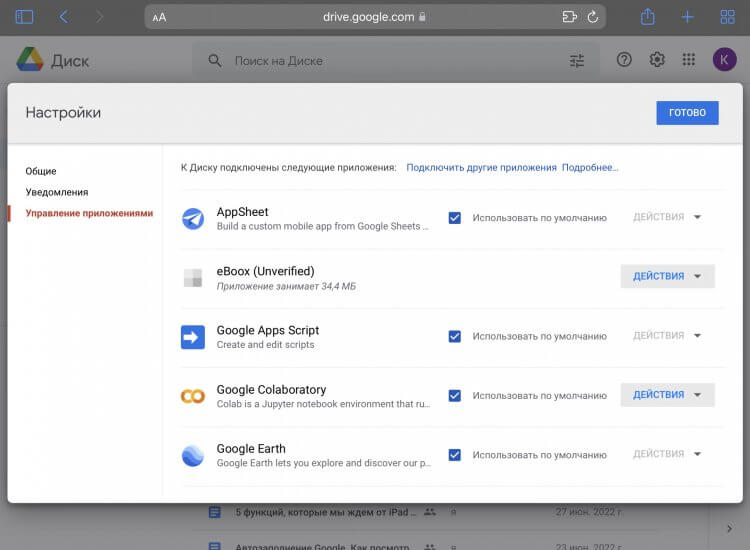
Task: Click the 'Google Earth' name
Action: (251, 449)
